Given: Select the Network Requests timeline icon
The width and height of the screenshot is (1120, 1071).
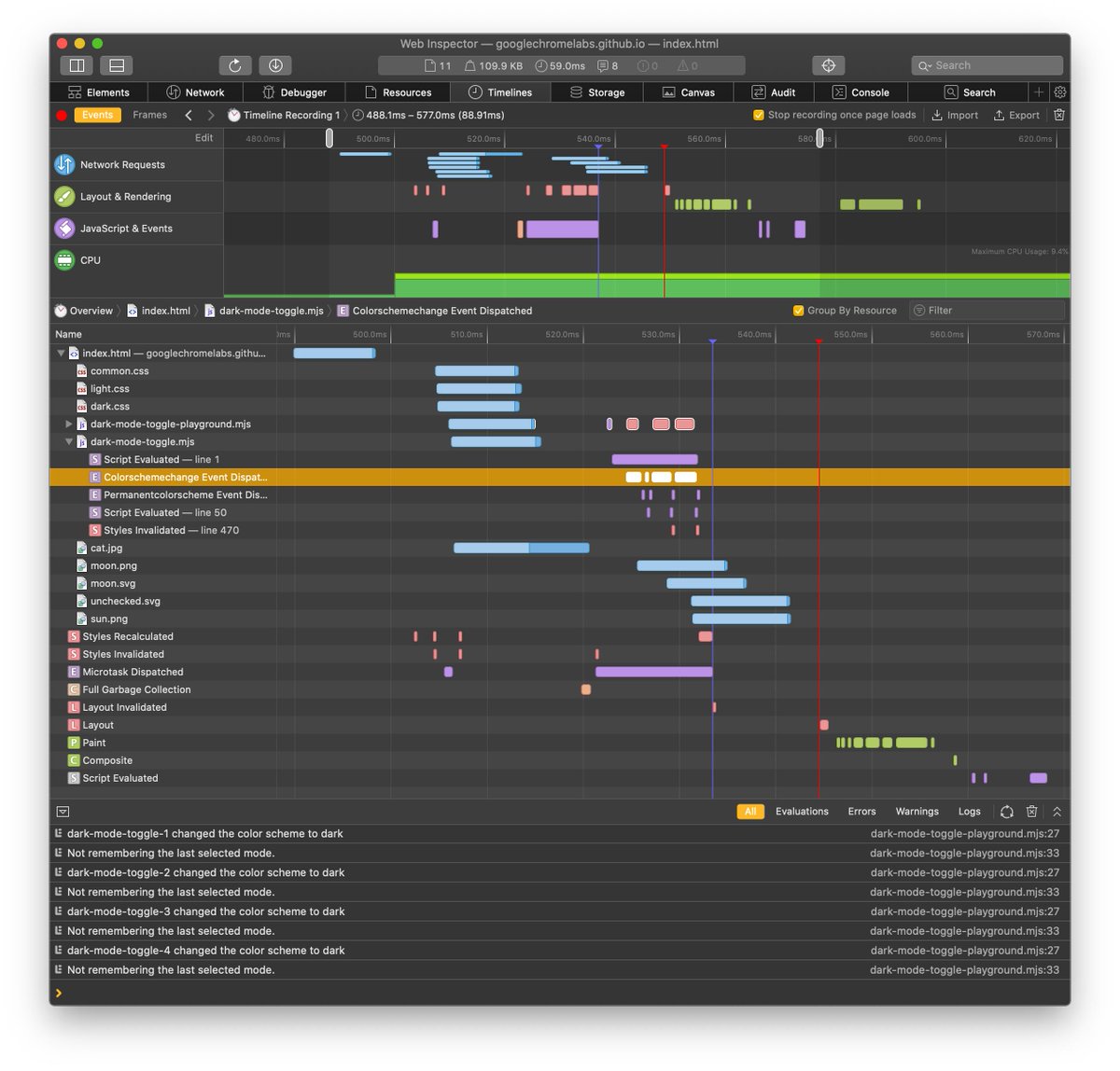Looking at the screenshot, I should click(64, 164).
